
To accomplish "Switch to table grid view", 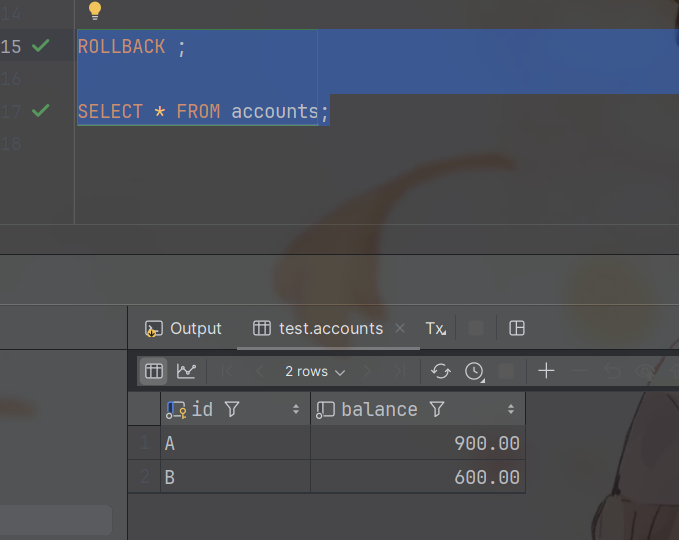I will coord(153,371).
